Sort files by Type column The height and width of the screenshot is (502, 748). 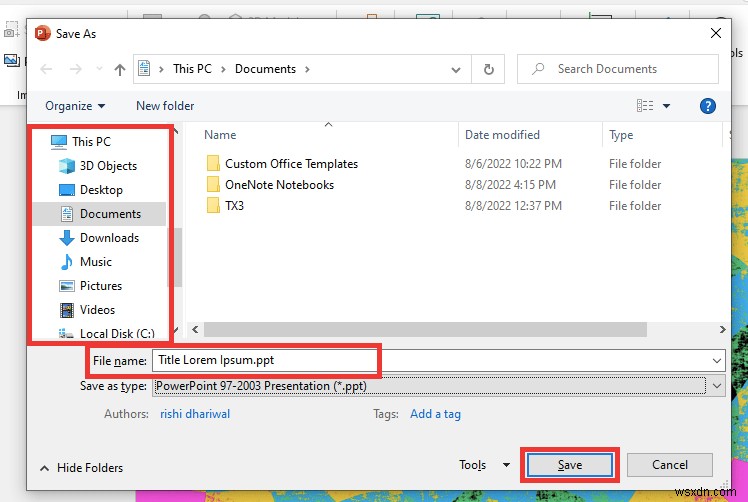pos(621,135)
